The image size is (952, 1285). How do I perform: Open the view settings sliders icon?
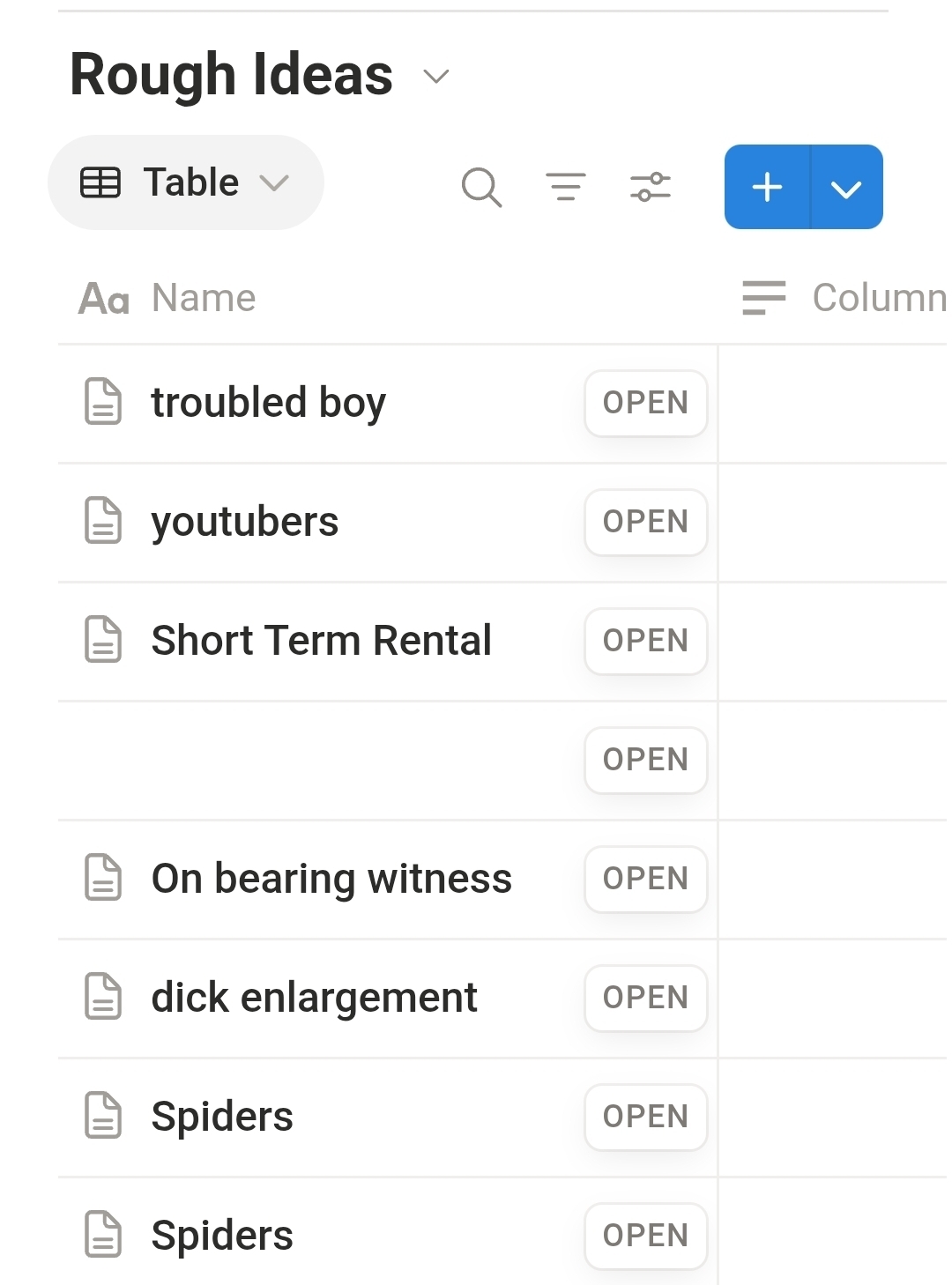[x=651, y=187]
